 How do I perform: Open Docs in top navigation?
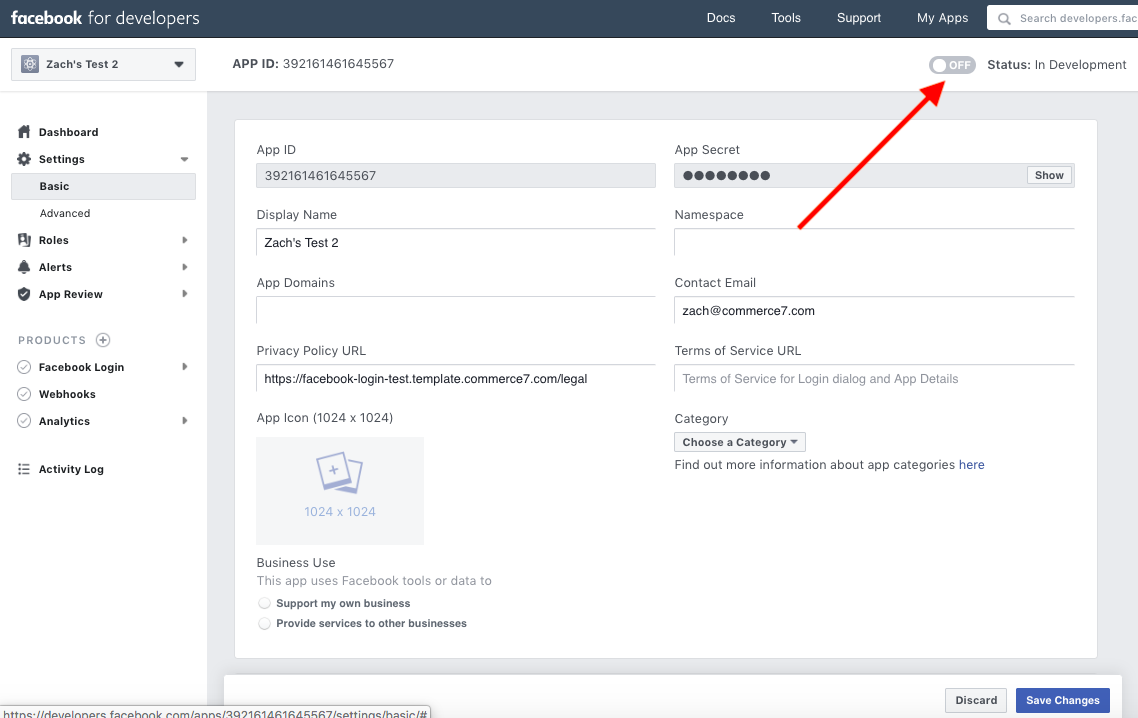(721, 18)
